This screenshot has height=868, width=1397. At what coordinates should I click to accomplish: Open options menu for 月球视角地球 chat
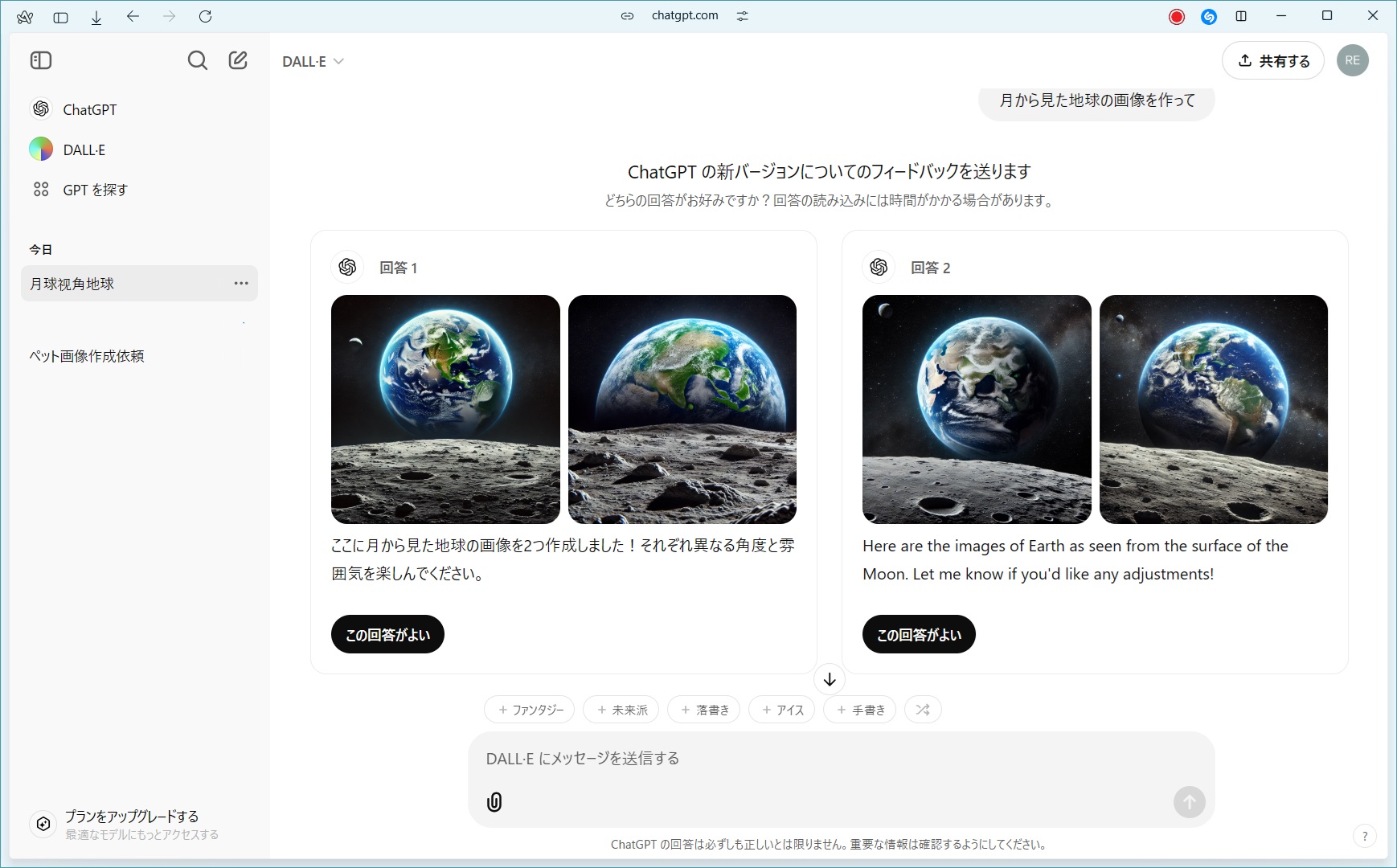coord(241,284)
